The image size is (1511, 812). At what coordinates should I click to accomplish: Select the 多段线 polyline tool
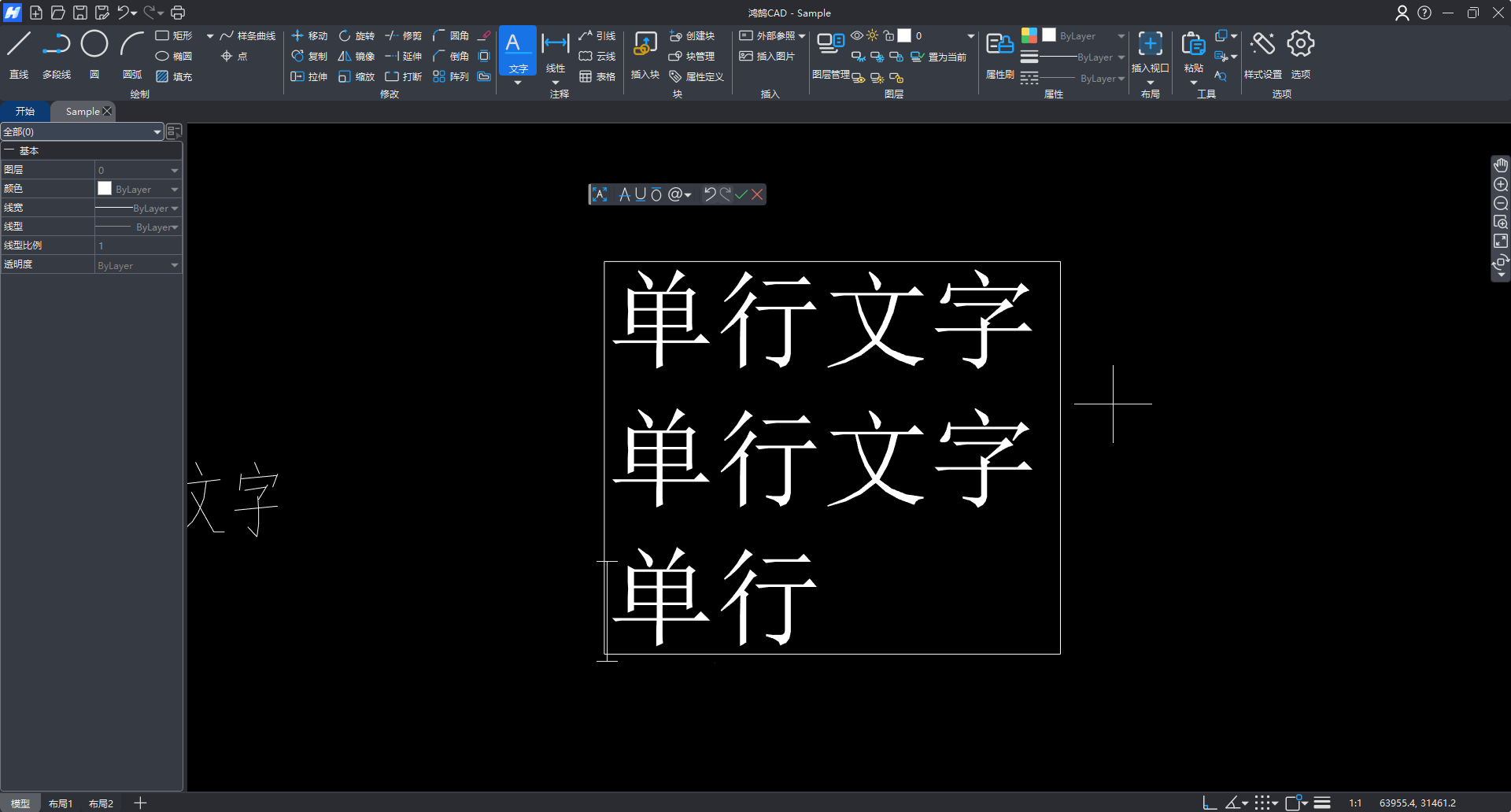[57, 54]
